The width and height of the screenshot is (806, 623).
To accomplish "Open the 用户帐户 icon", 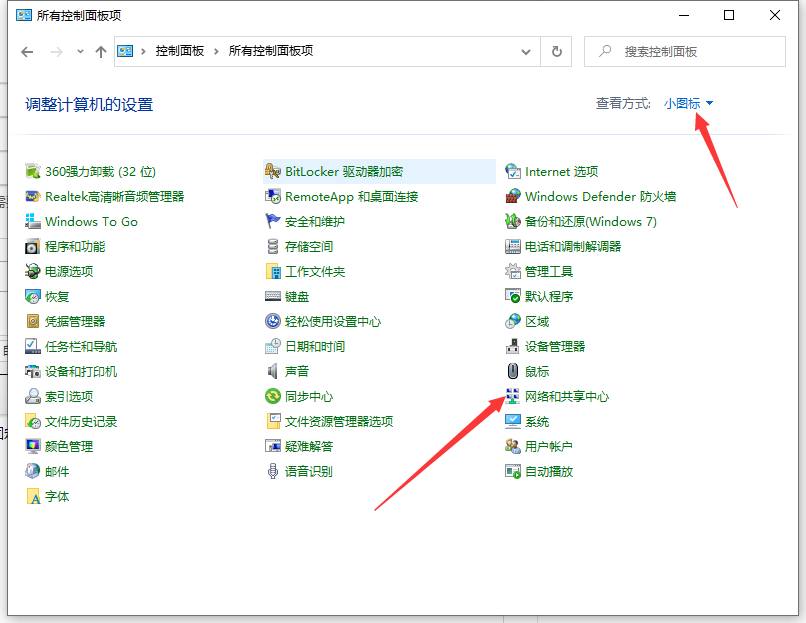I will (x=513, y=447).
